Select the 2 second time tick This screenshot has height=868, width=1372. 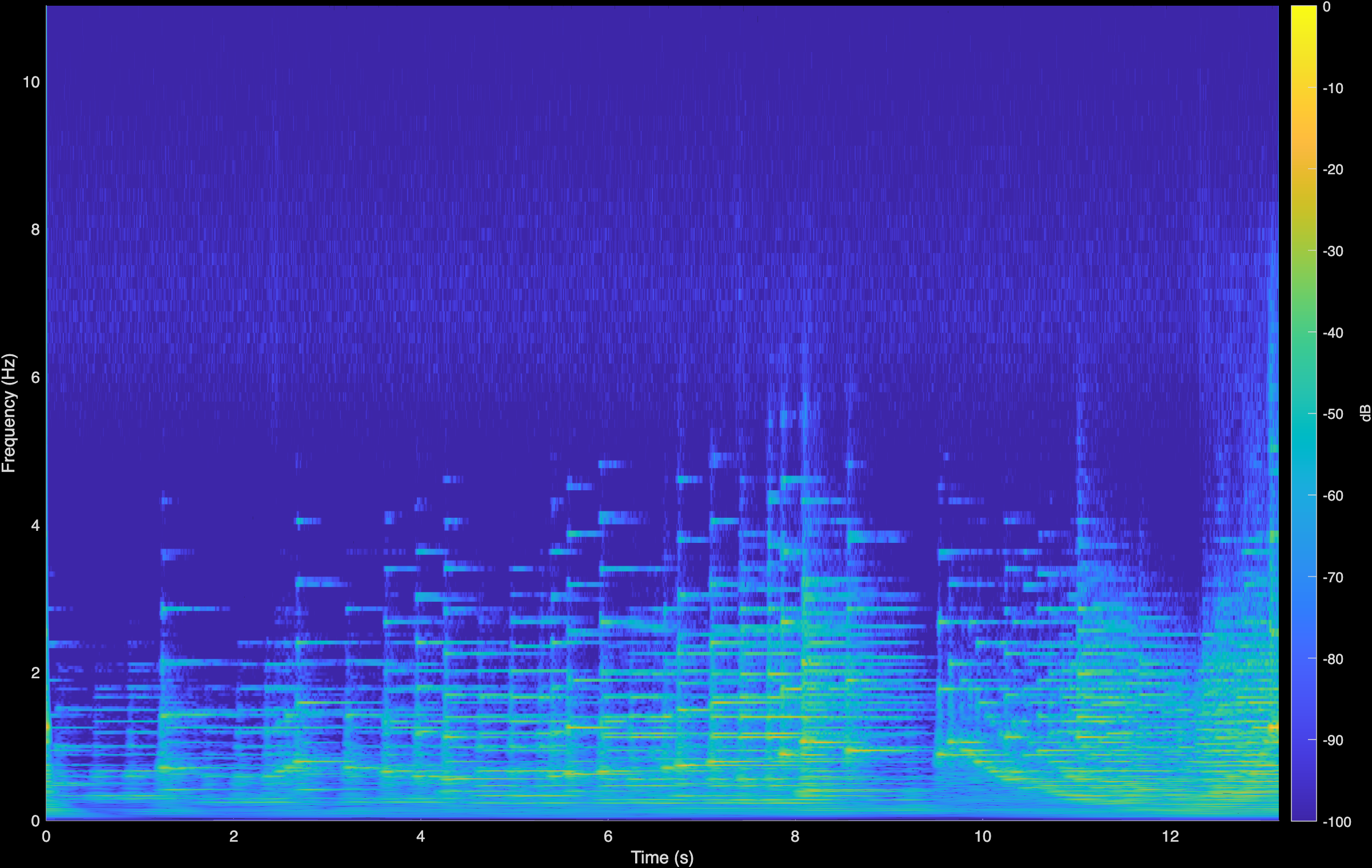tap(234, 835)
